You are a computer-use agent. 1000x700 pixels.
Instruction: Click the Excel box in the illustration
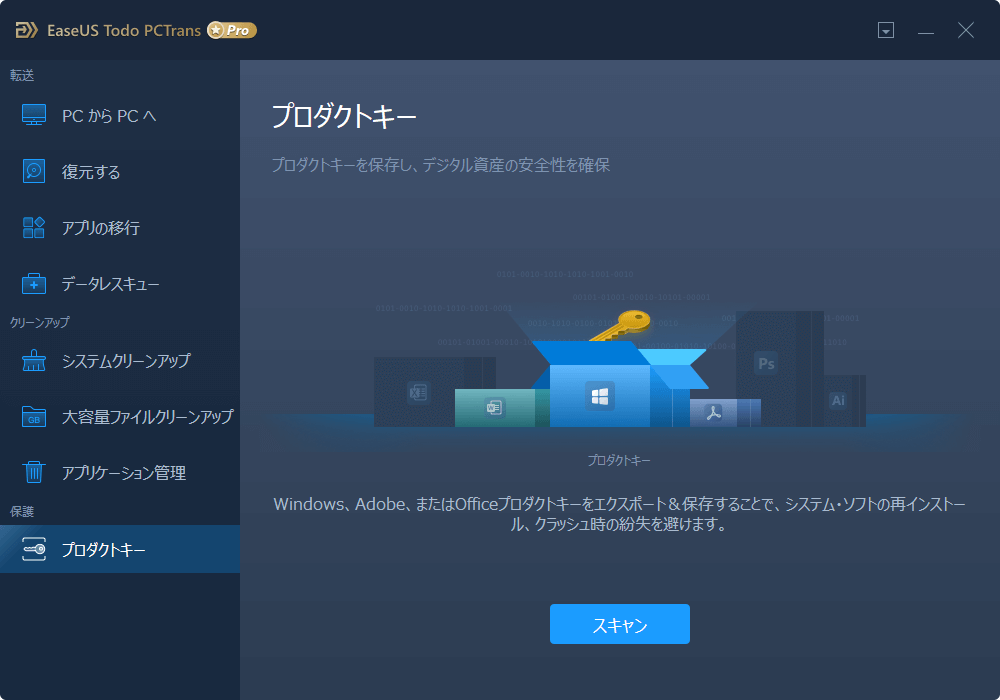(x=418, y=392)
